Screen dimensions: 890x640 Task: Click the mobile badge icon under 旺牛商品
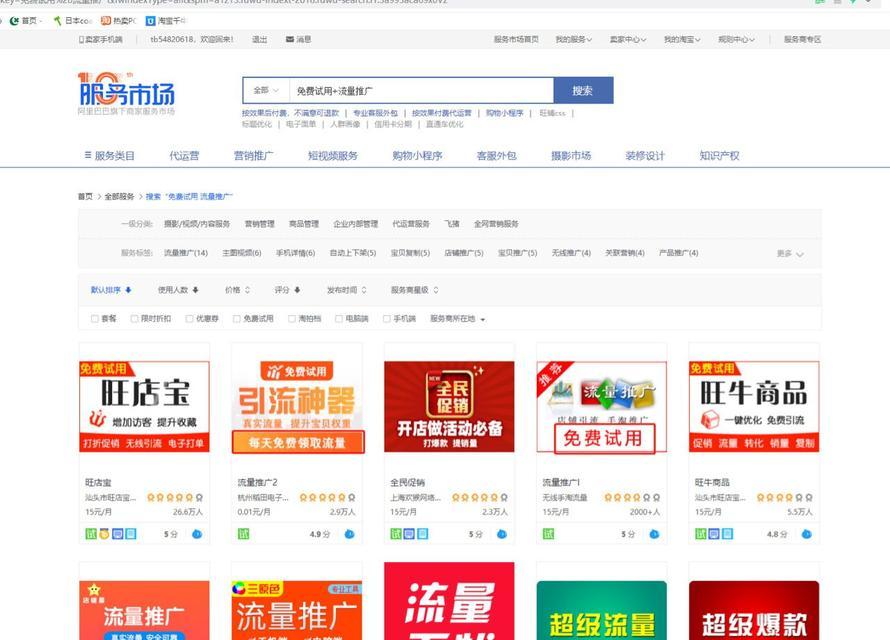(x=727, y=534)
